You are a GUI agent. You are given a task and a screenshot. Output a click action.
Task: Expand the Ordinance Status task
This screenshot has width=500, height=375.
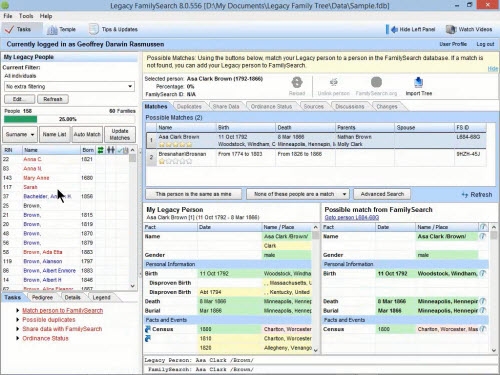tap(17, 338)
